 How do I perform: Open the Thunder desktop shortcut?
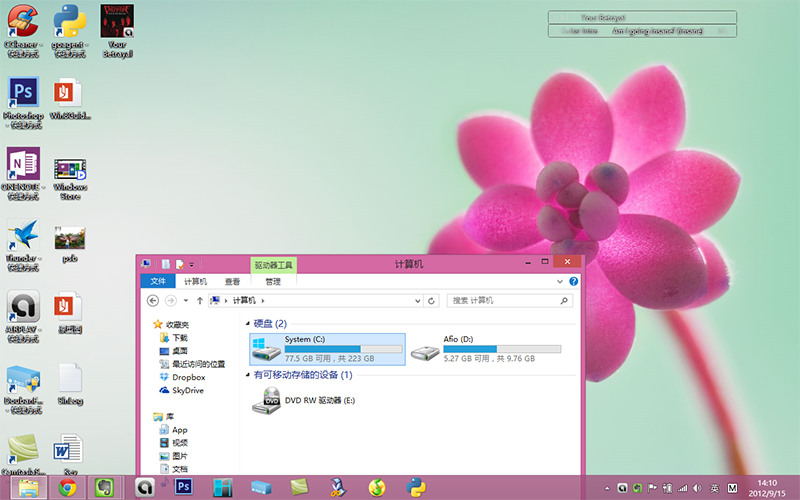point(23,245)
